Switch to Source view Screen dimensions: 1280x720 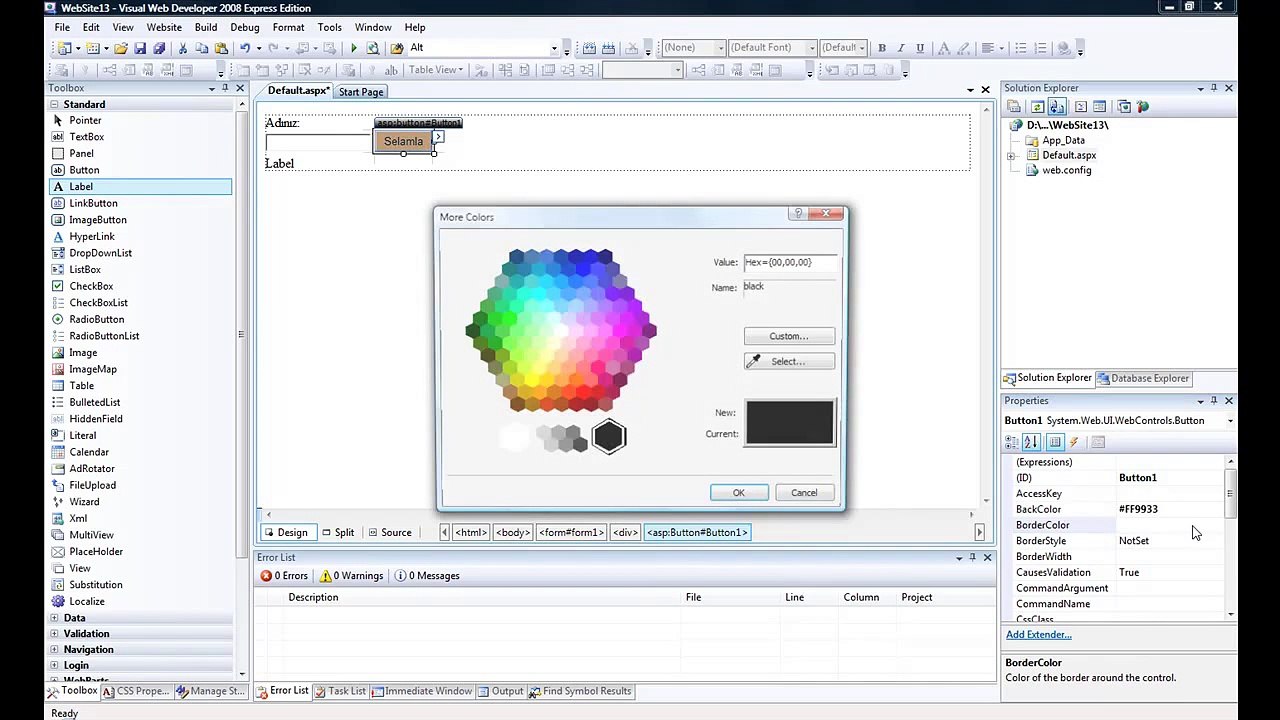389,532
